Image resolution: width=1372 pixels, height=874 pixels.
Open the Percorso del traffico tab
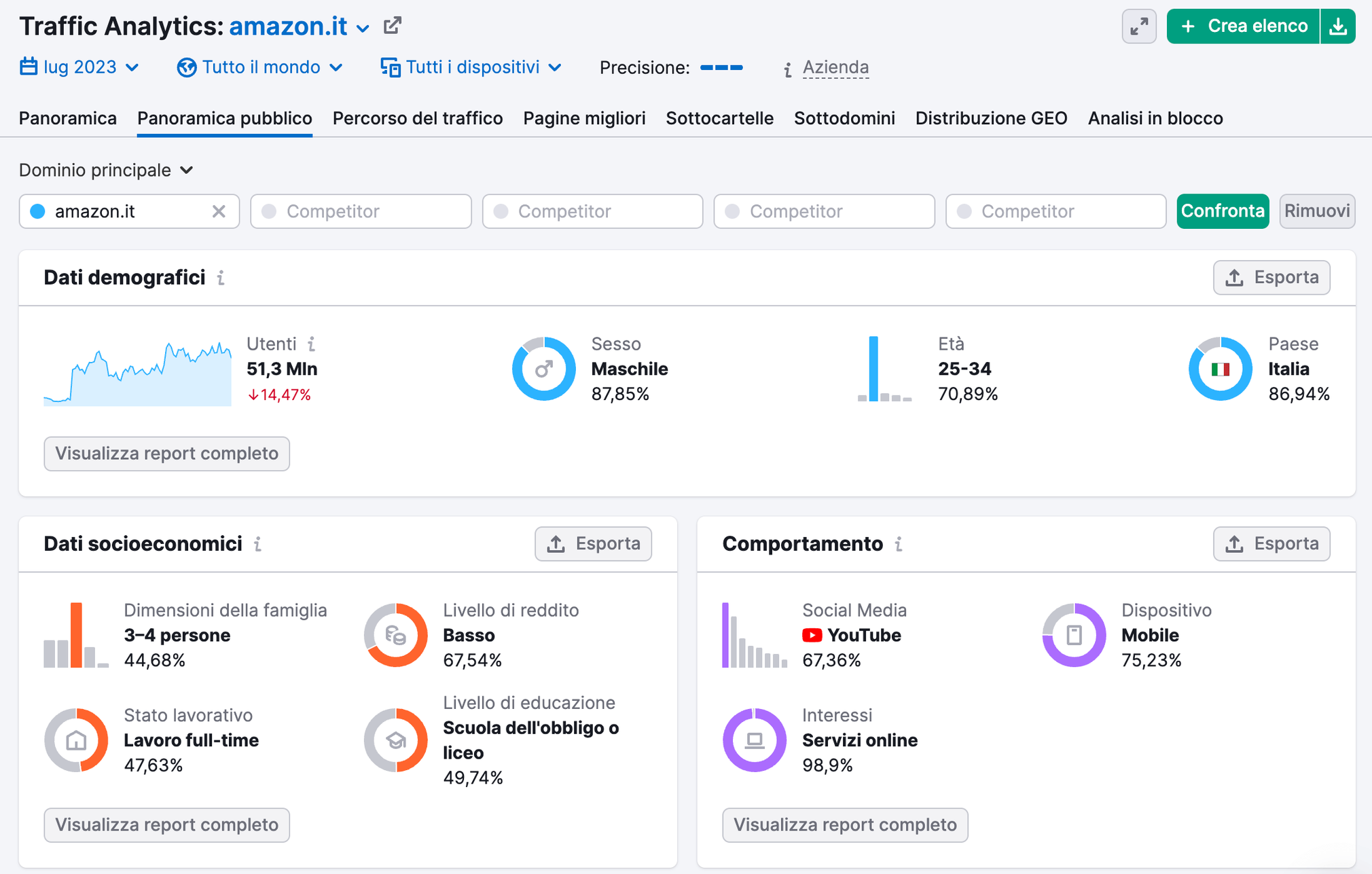[418, 118]
